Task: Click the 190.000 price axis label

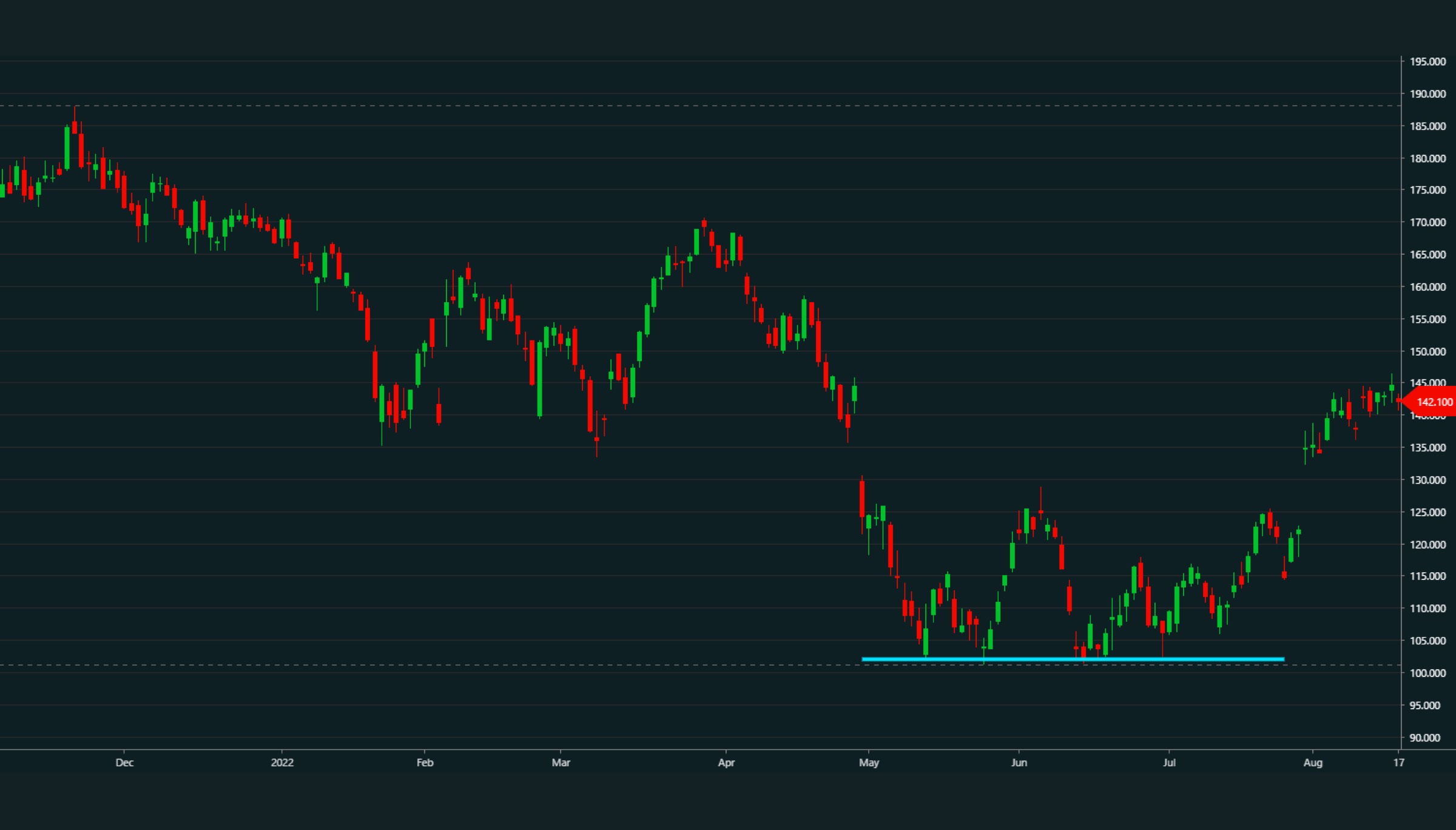Action: pos(1427,94)
